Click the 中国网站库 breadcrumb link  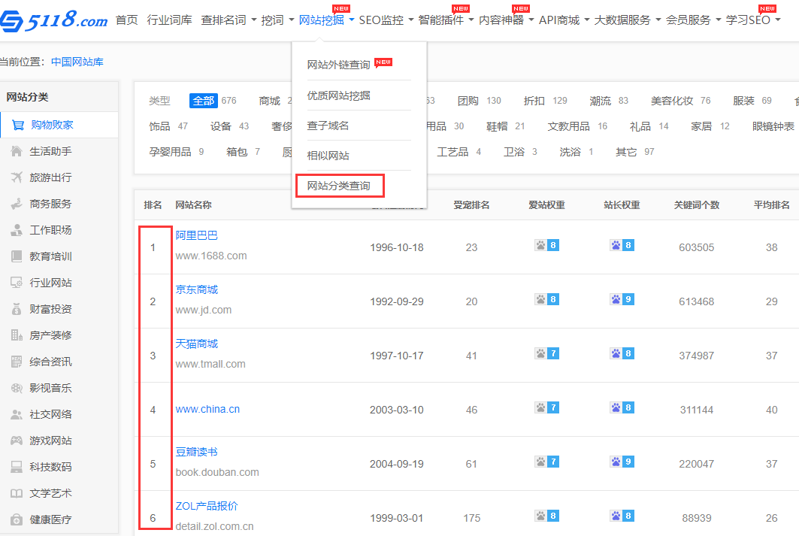[77, 62]
